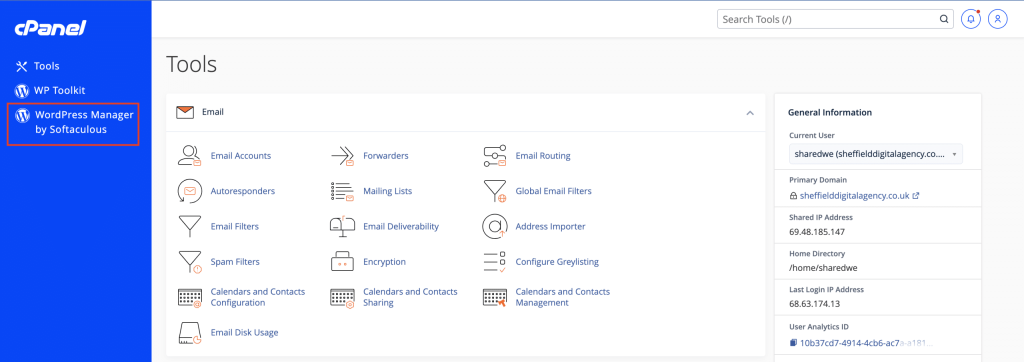Open the Configure Greylisting link
The height and width of the screenshot is (362, 1024).
(557, 262)
